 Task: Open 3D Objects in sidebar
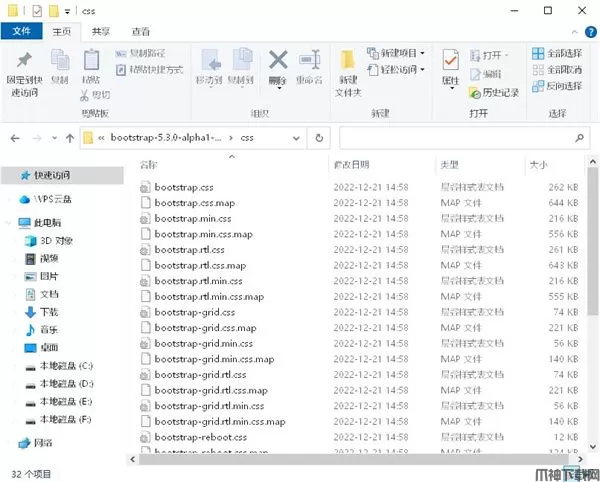pos(49,241)
